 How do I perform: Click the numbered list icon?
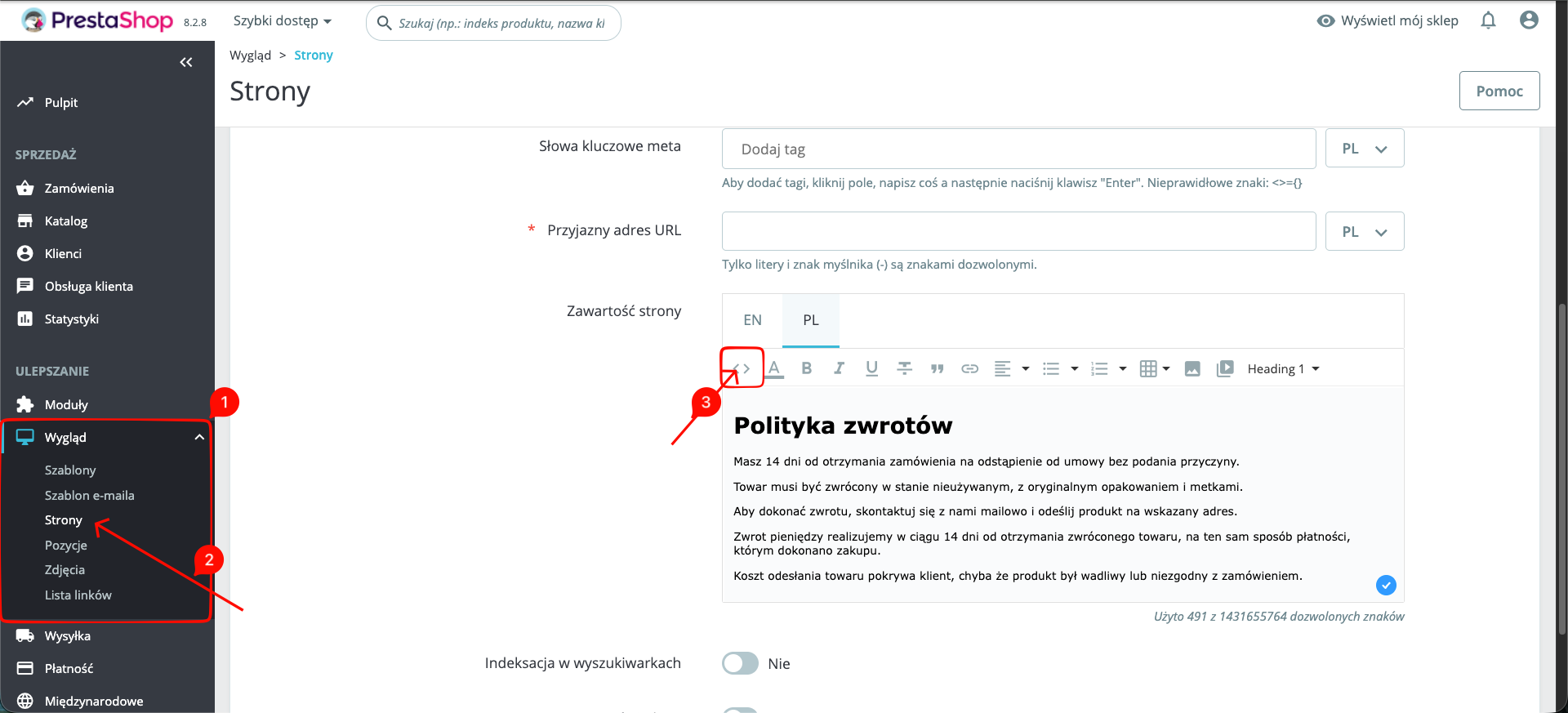[1099, 369]
